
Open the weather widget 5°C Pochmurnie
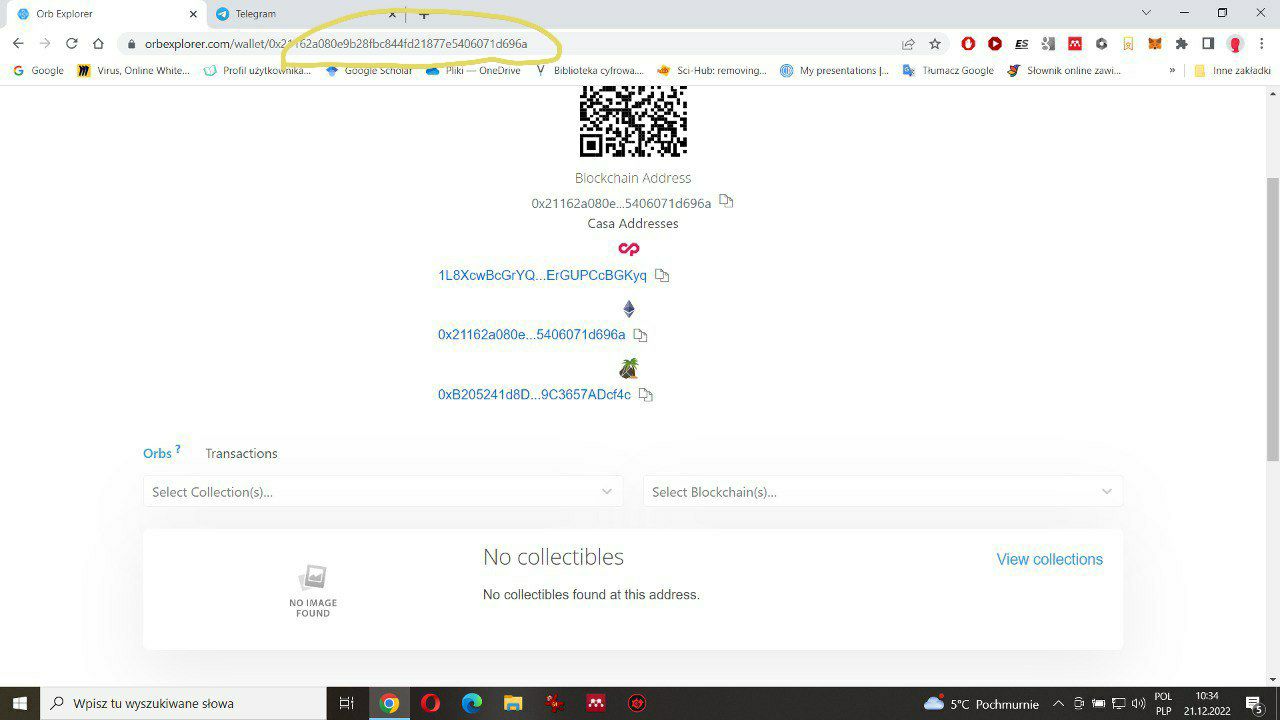click(x=981, y=703)
